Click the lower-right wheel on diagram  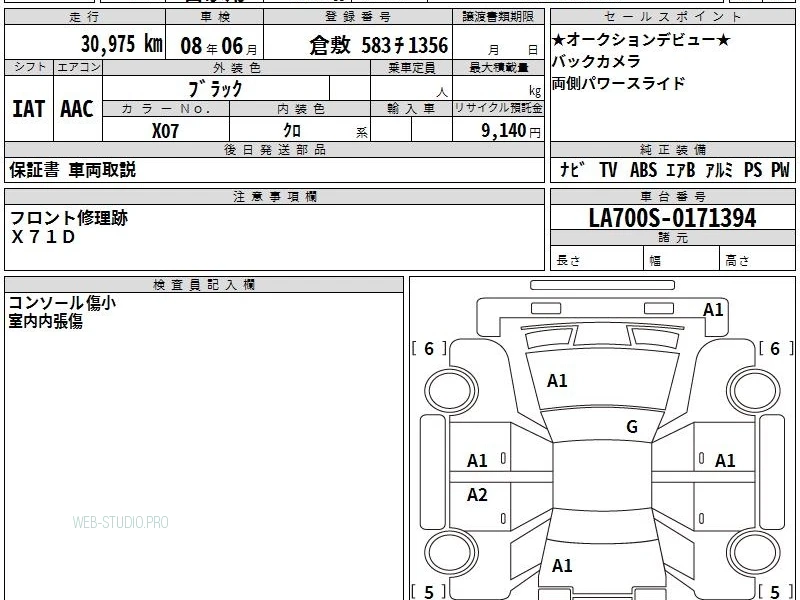754,552
